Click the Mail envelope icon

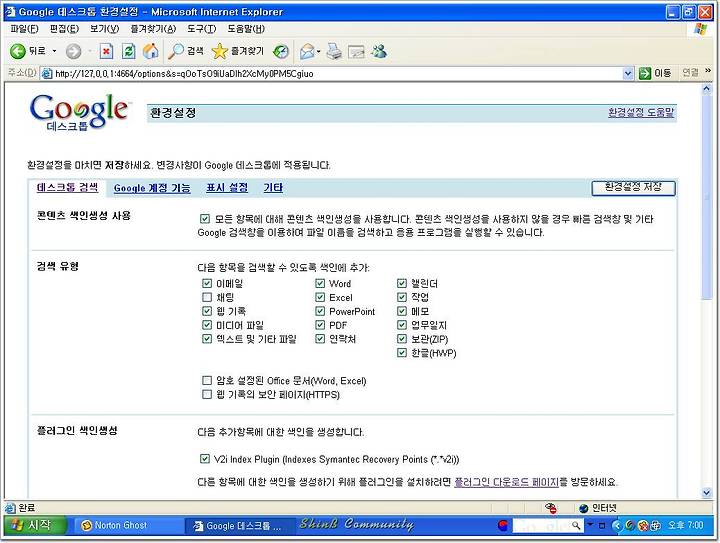click(x=307, y=51)
